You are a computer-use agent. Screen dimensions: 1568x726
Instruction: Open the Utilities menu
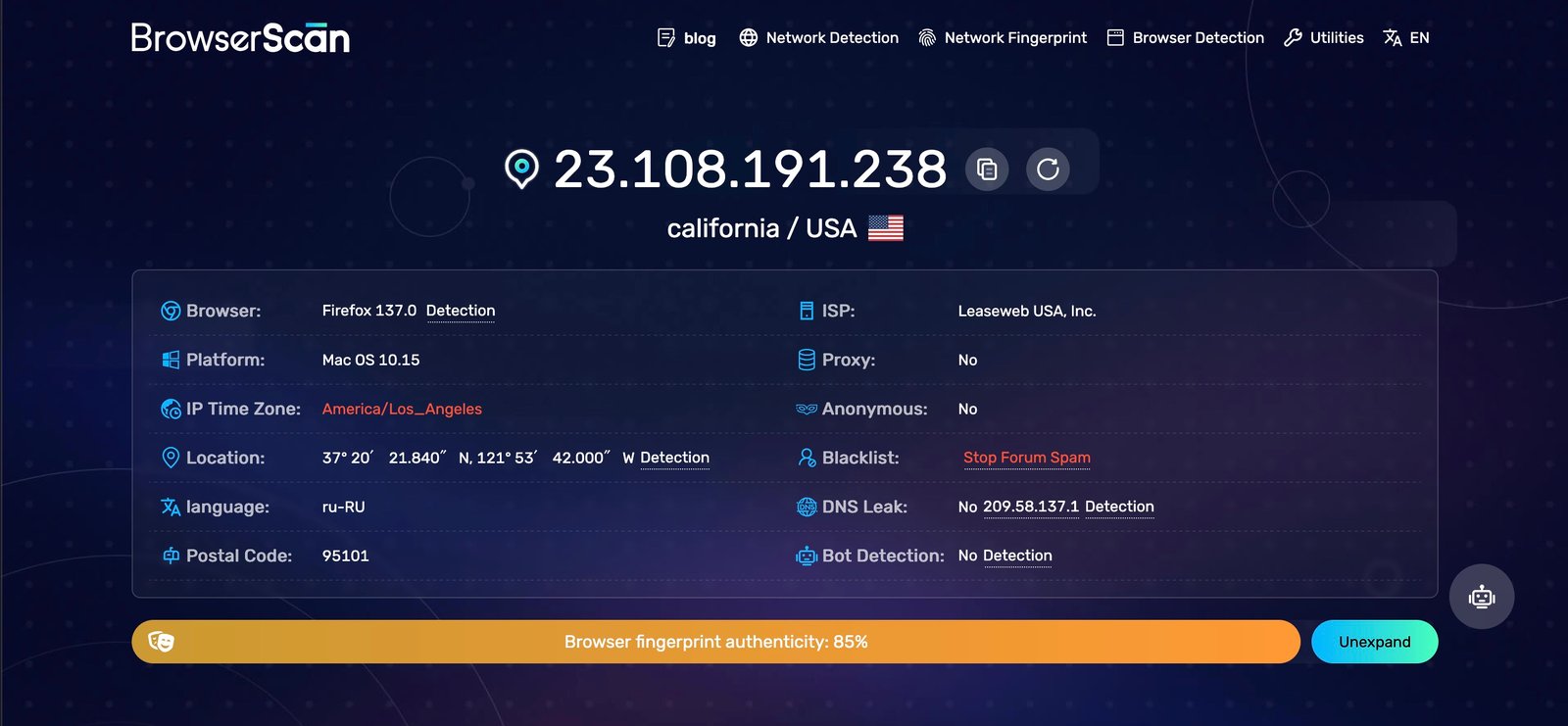pos(1337,37)
